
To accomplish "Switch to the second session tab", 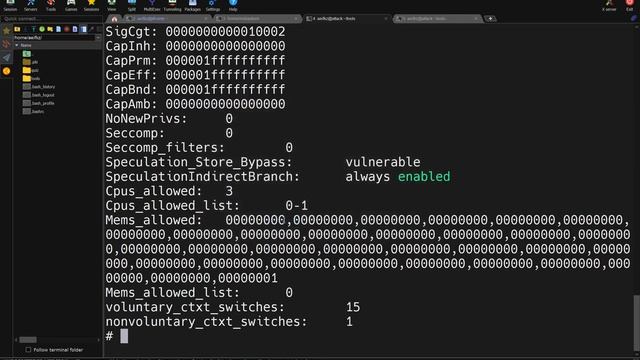I will [167, 19].
